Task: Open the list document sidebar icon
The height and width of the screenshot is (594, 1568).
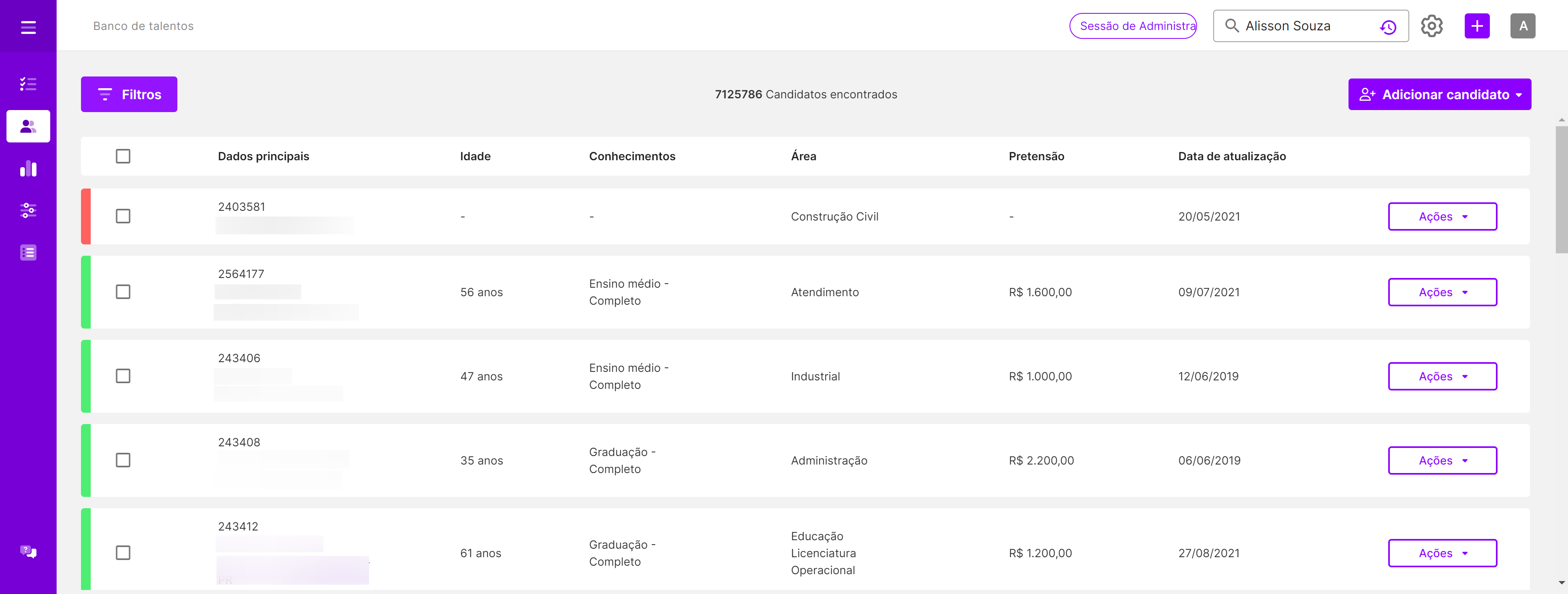Action: pos(28,252)
